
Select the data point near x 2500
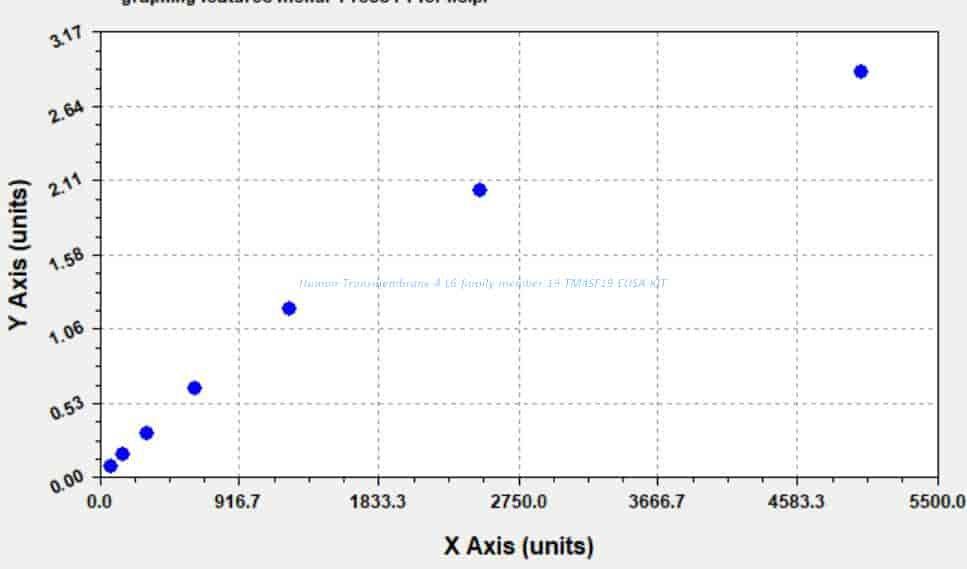pyautogui.click(x=479, y=190)
